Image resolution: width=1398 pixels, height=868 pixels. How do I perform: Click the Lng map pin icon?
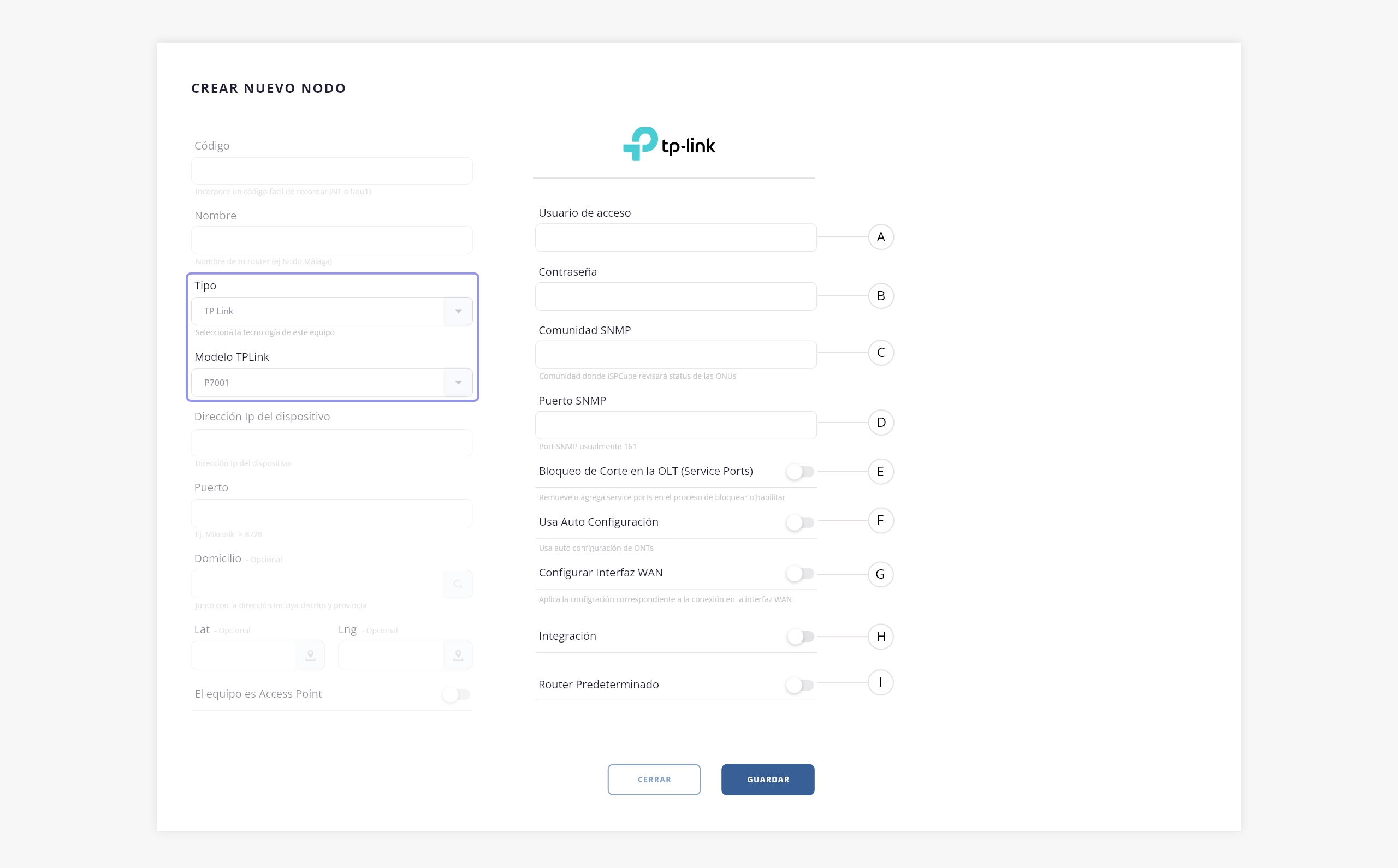(x=458, y=655)
